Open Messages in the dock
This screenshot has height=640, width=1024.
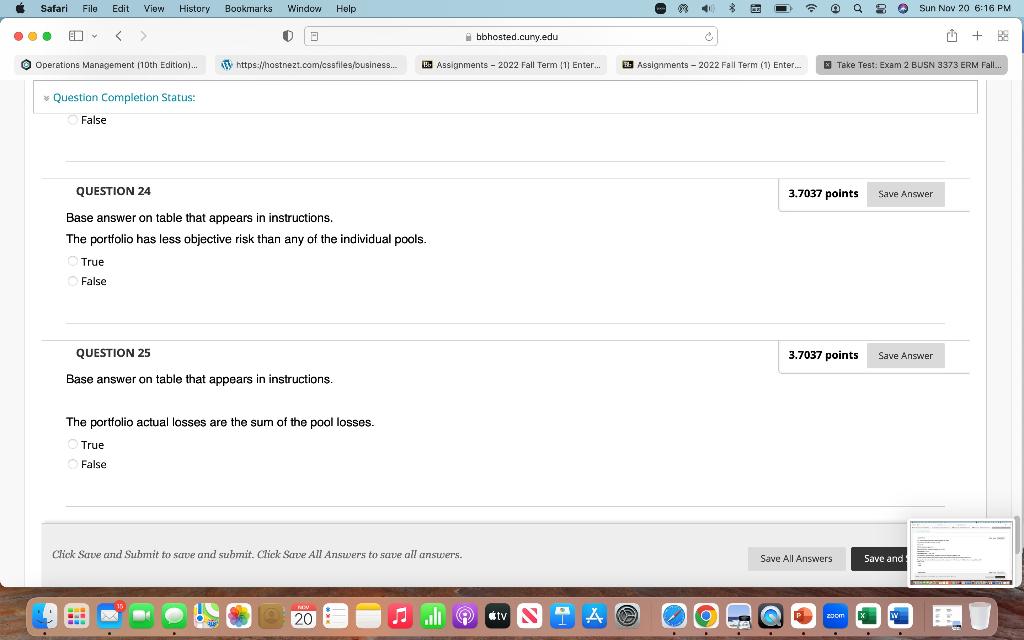point(174,616)
